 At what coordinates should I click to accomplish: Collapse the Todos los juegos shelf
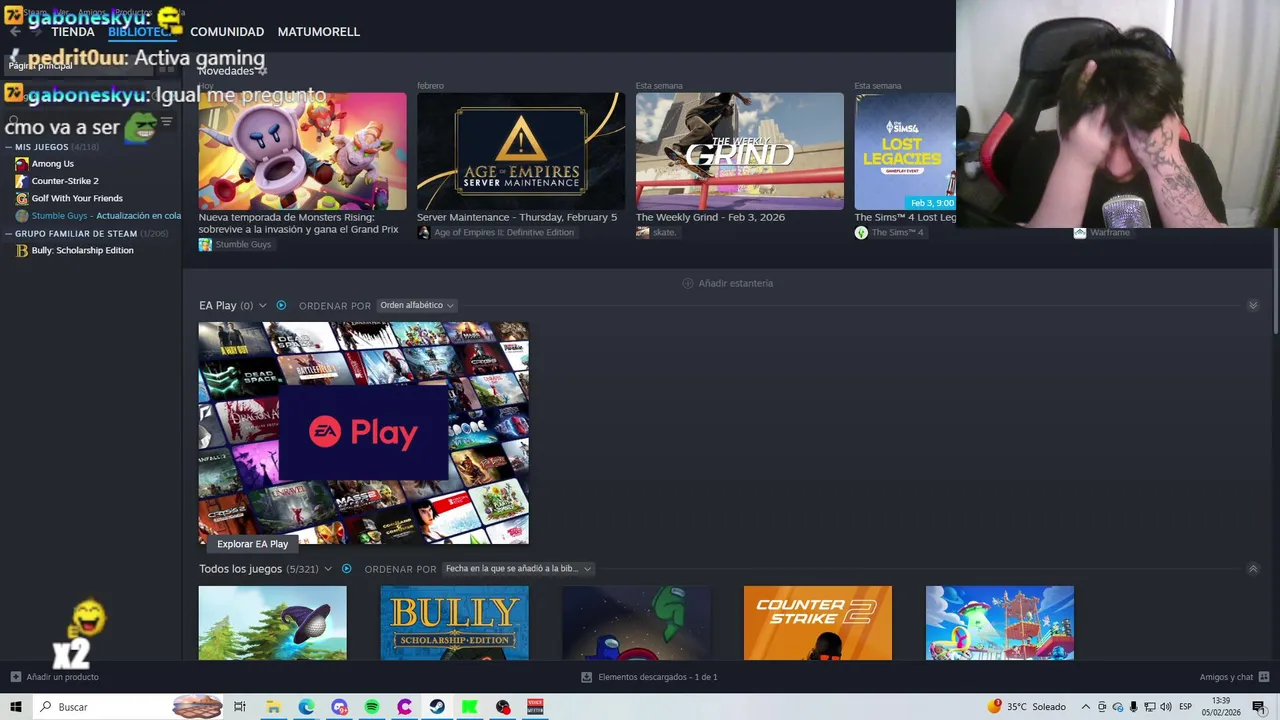[1253, 569]
